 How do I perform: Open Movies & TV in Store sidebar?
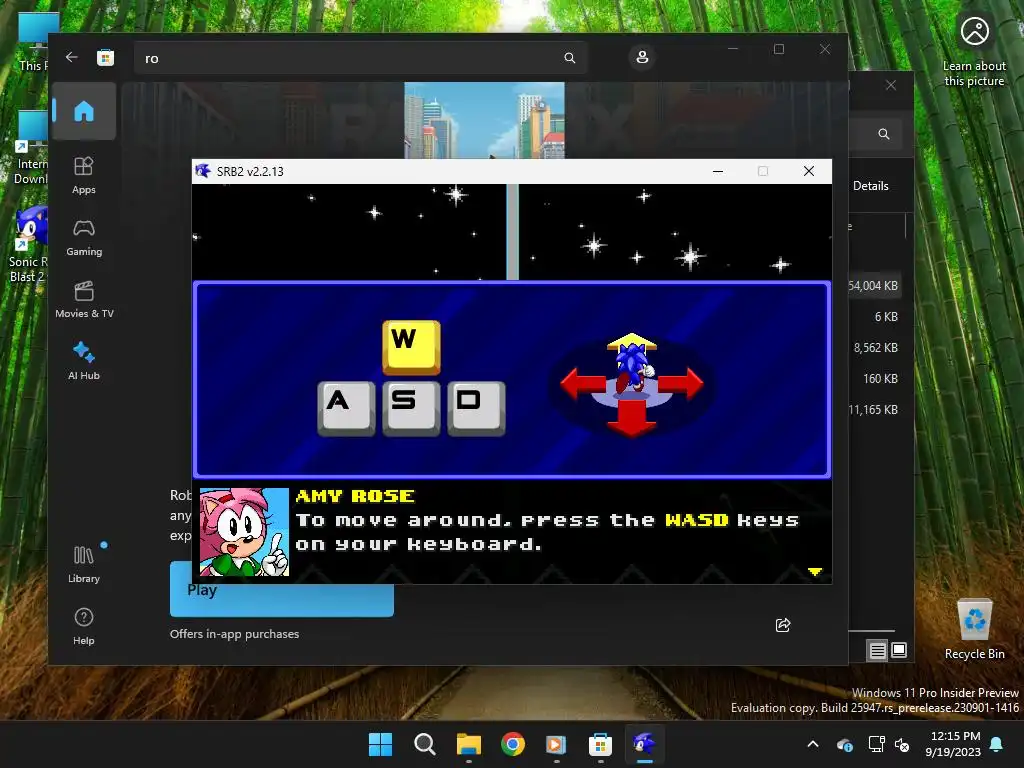click(84, 299)
